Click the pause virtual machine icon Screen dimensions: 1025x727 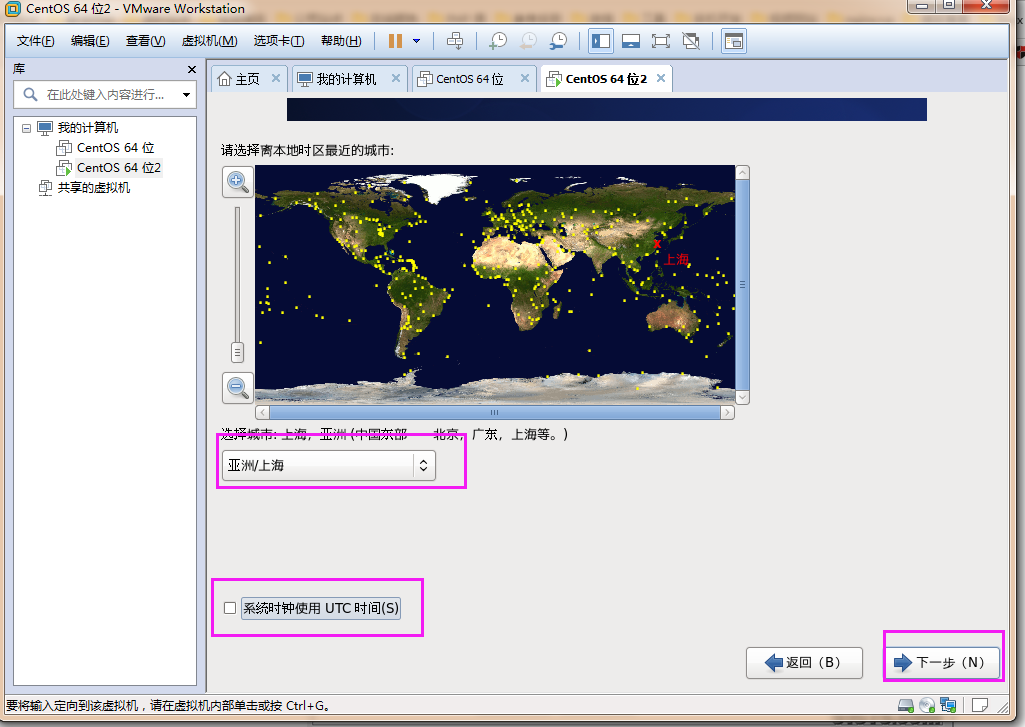394,41
